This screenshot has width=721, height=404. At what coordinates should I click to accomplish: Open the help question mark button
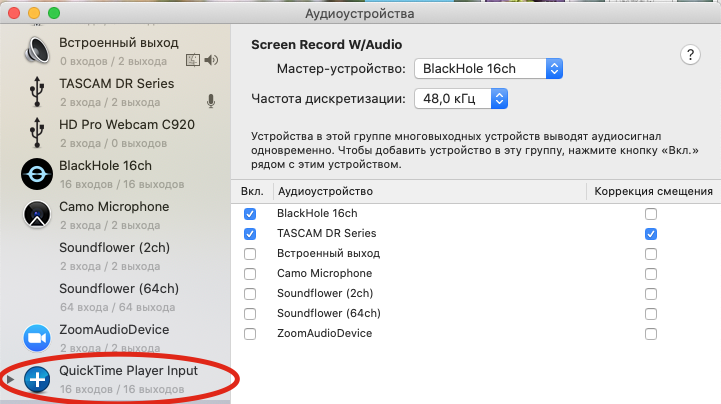tap(690, 55)
